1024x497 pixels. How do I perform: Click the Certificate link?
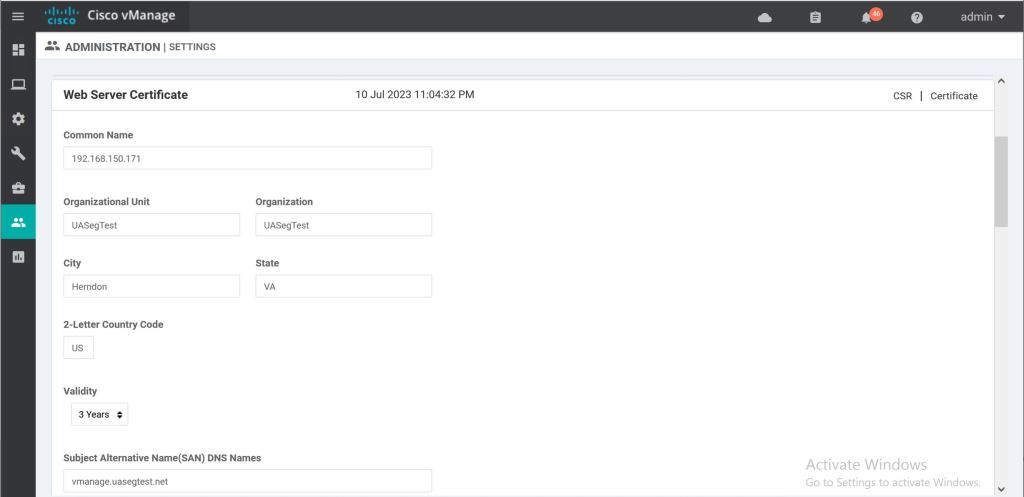point(954,96)
